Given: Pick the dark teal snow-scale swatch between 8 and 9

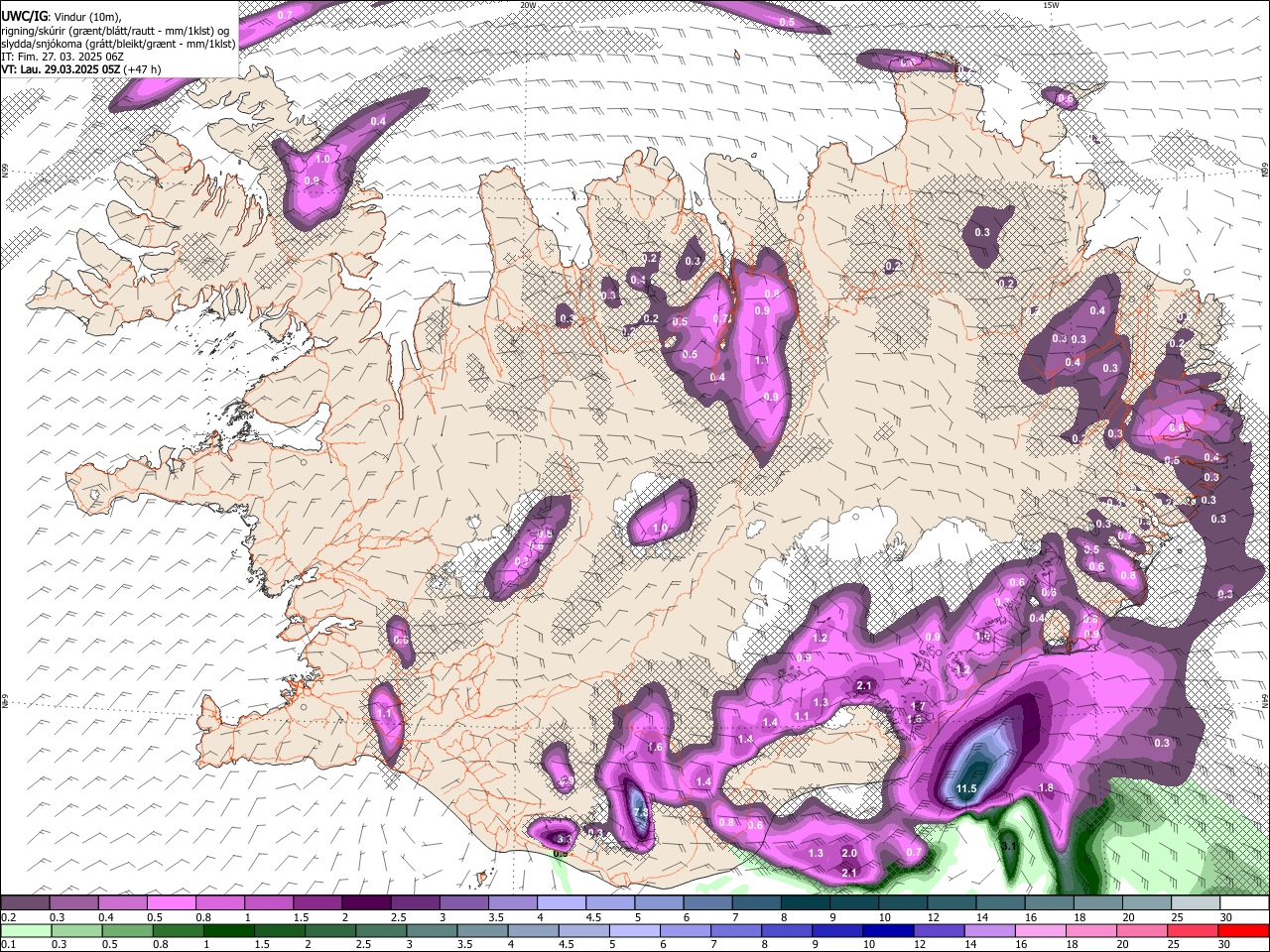Looking at the screenshot, I should [x=807, y=903].
